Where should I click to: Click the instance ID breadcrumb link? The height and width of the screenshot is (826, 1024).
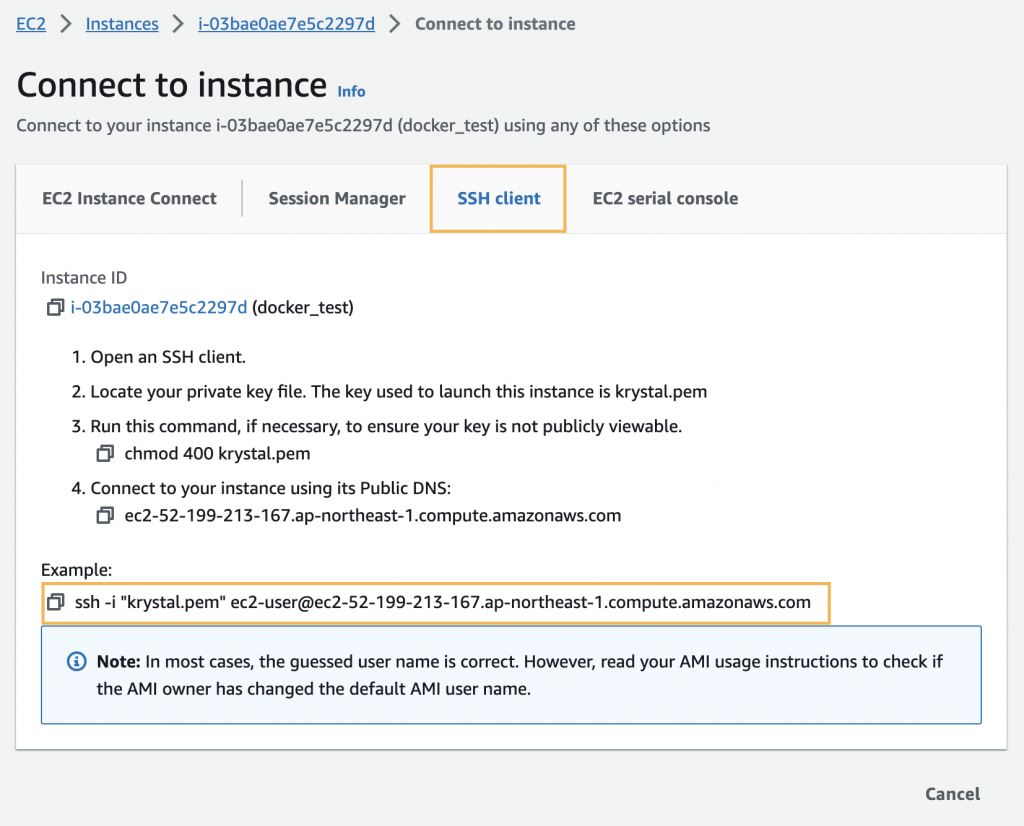(287, 24)
